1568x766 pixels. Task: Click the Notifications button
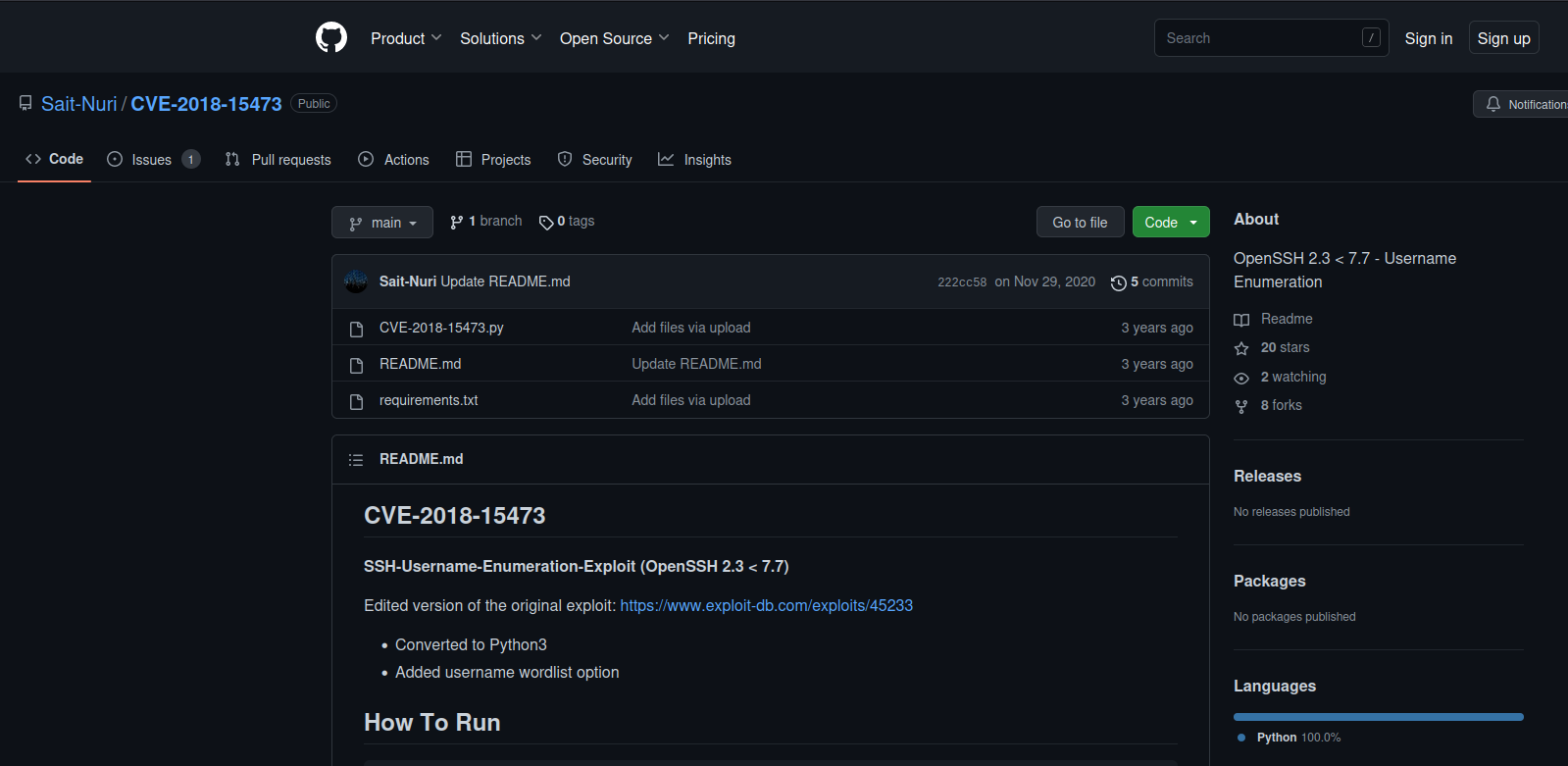click(1522, 104)
